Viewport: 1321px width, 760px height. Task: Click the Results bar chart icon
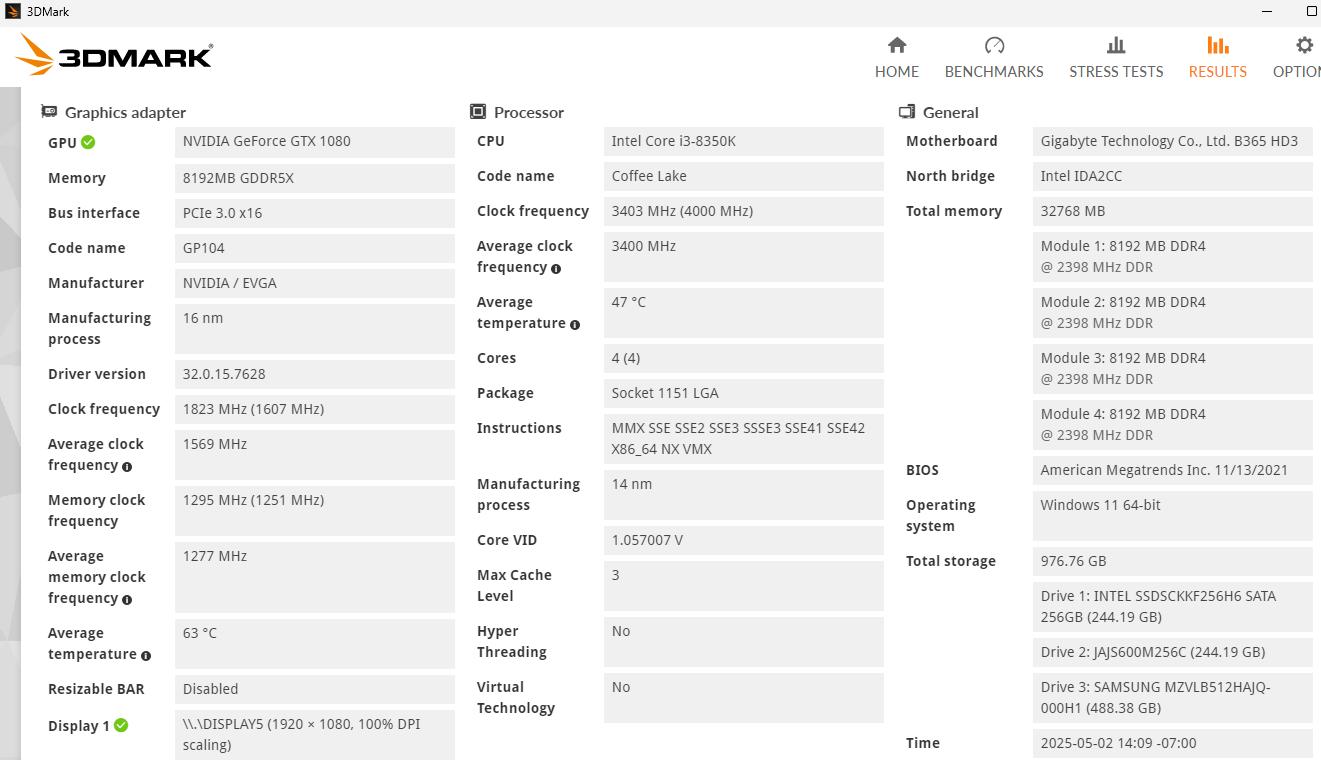pyautogui.click(x=1217, y=45)
